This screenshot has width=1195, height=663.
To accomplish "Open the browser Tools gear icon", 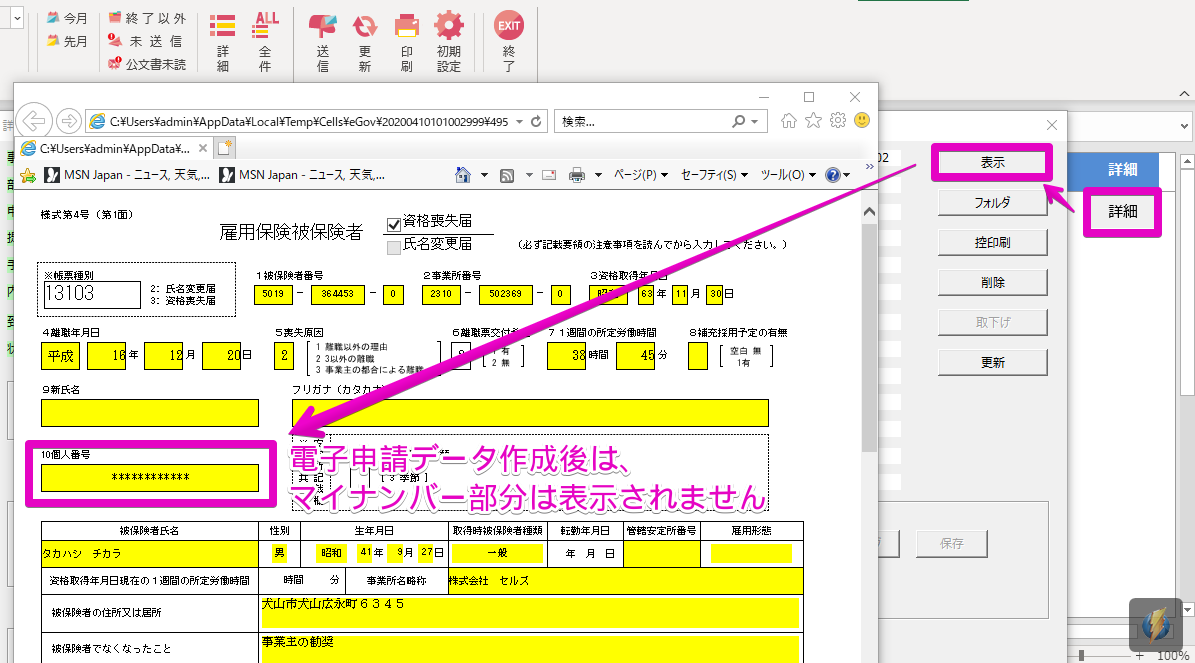I will click(x=838, y=120).
